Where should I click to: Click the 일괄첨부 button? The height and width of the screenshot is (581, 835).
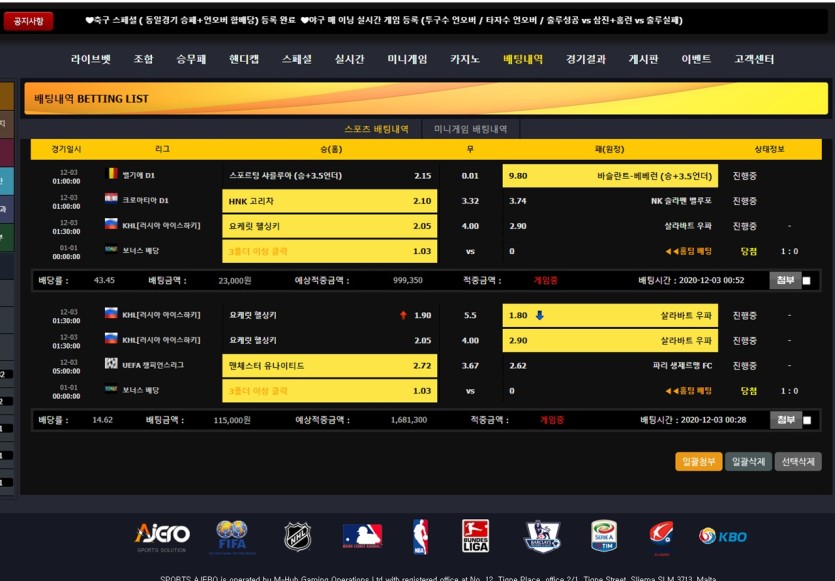pyautogui.click(x=698, y=461)
